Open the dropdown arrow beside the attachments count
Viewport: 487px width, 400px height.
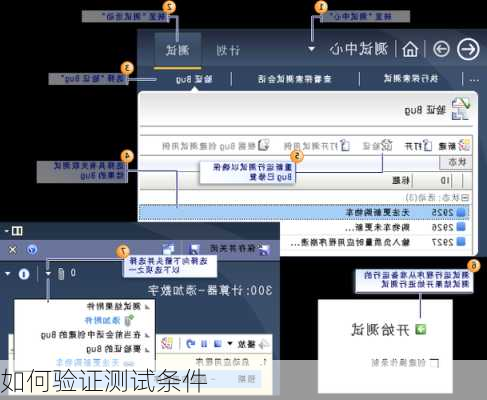coord(48,274)
